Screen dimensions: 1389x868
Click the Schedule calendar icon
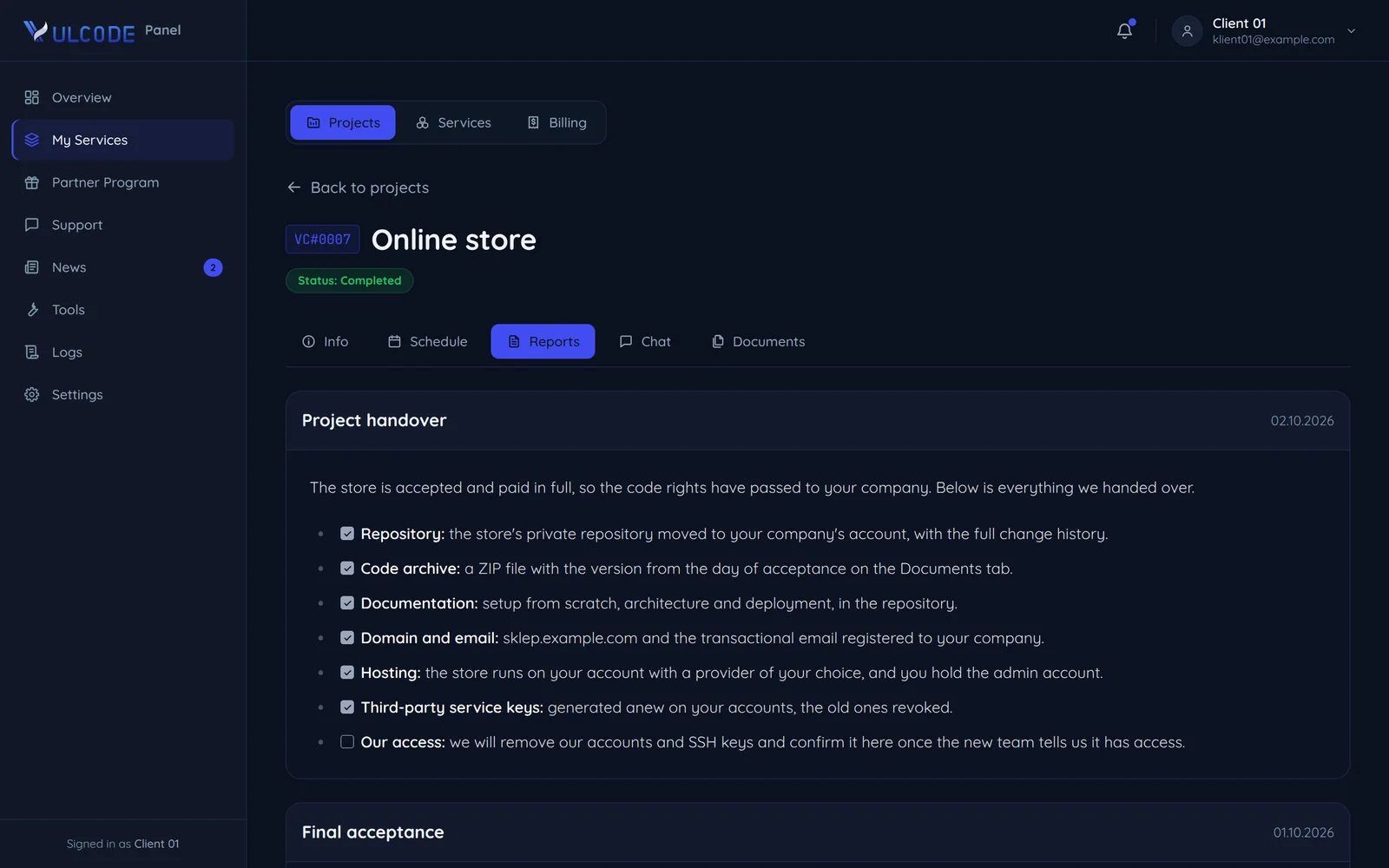tap(394, 342)
